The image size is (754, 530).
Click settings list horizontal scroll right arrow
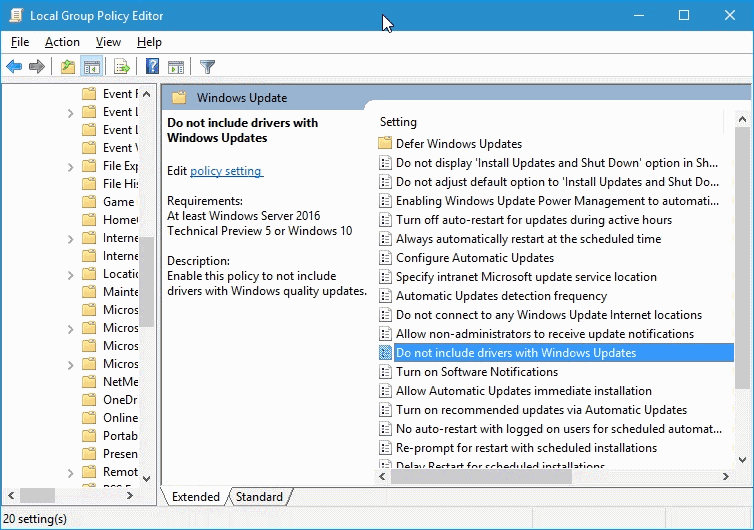726,477
